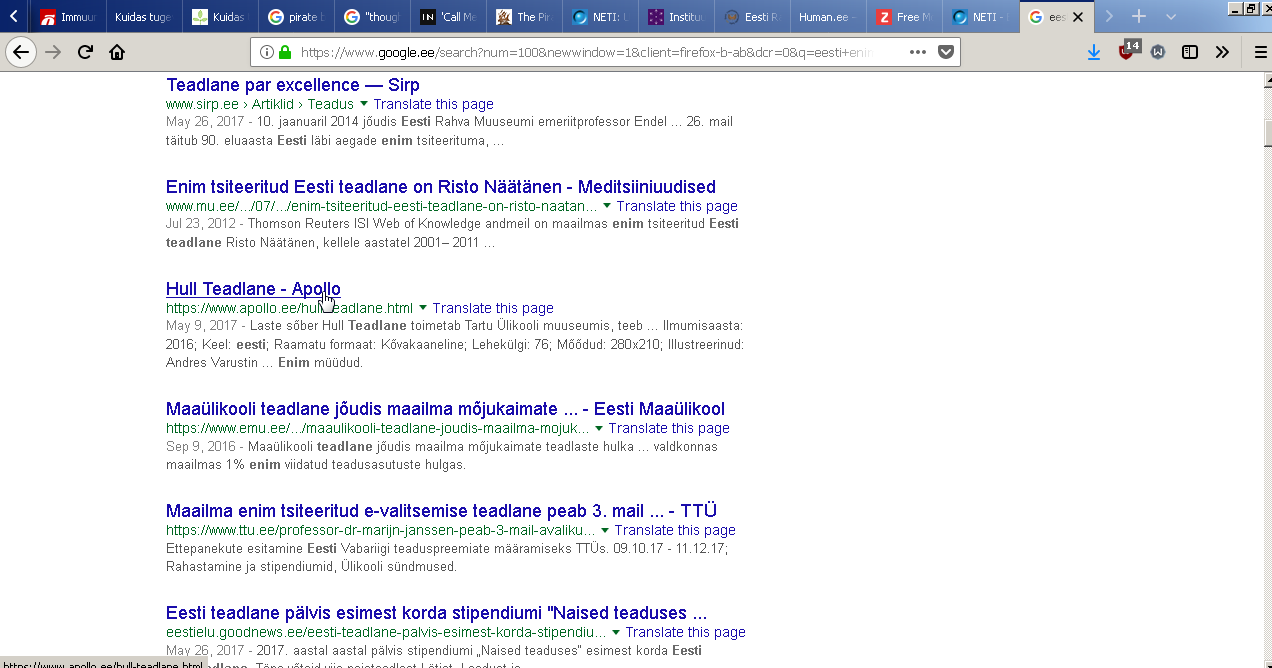Open the downloads panel
1272x668 pixels.
pos(1094,52)
